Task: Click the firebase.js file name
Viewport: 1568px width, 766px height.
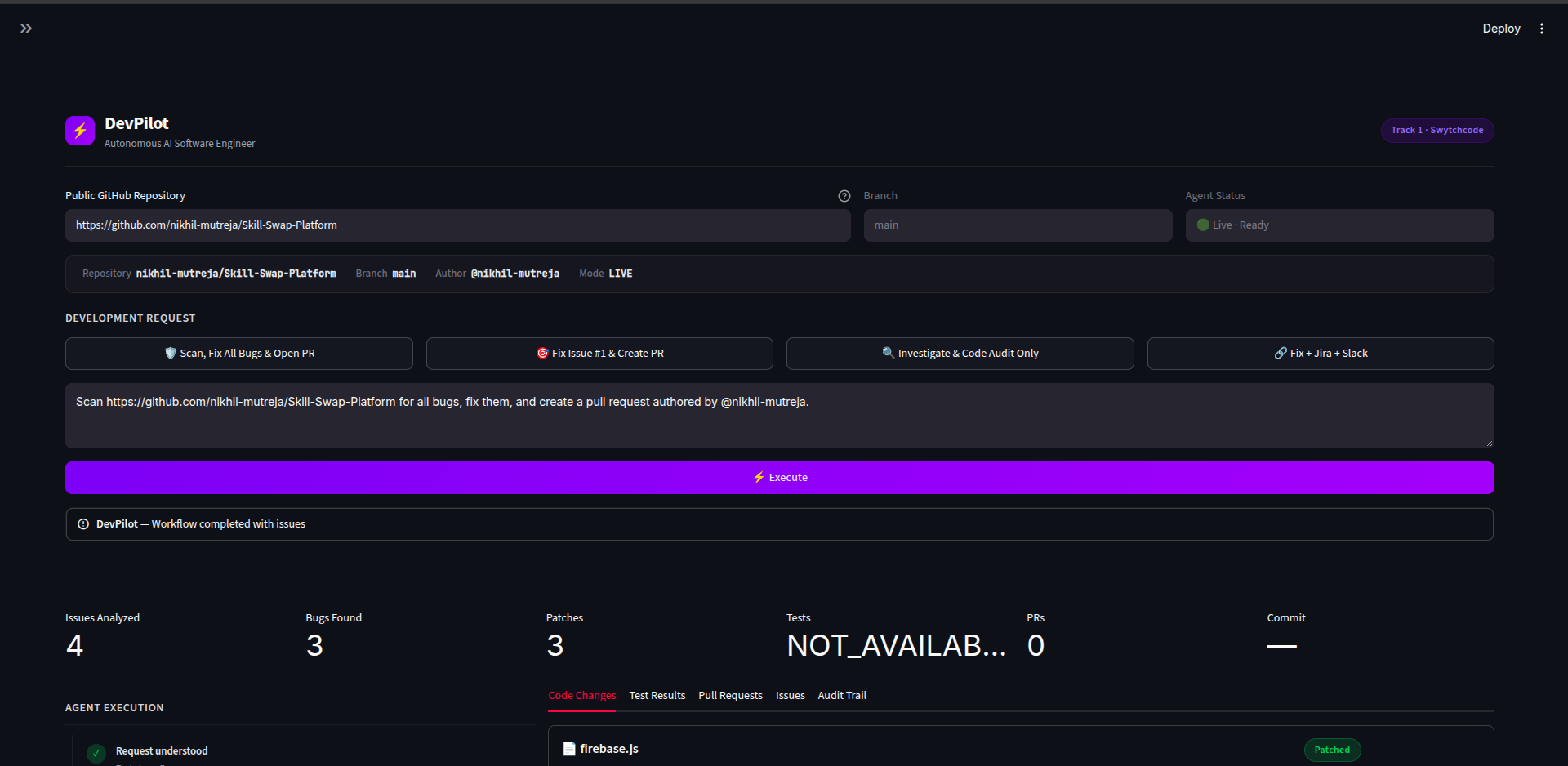Action: pos(609,749)
